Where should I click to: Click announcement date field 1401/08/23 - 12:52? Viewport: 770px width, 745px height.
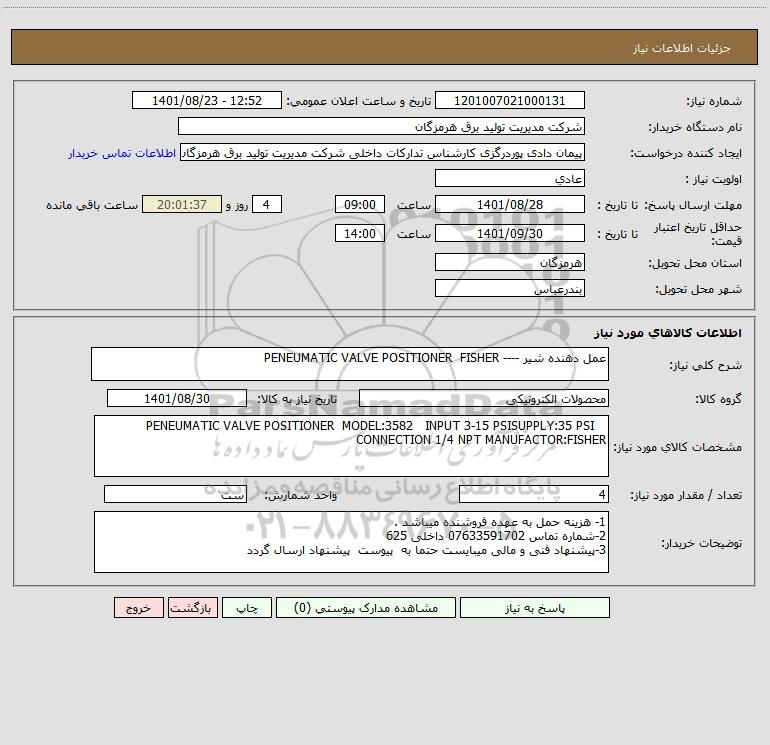click(207, 100)
